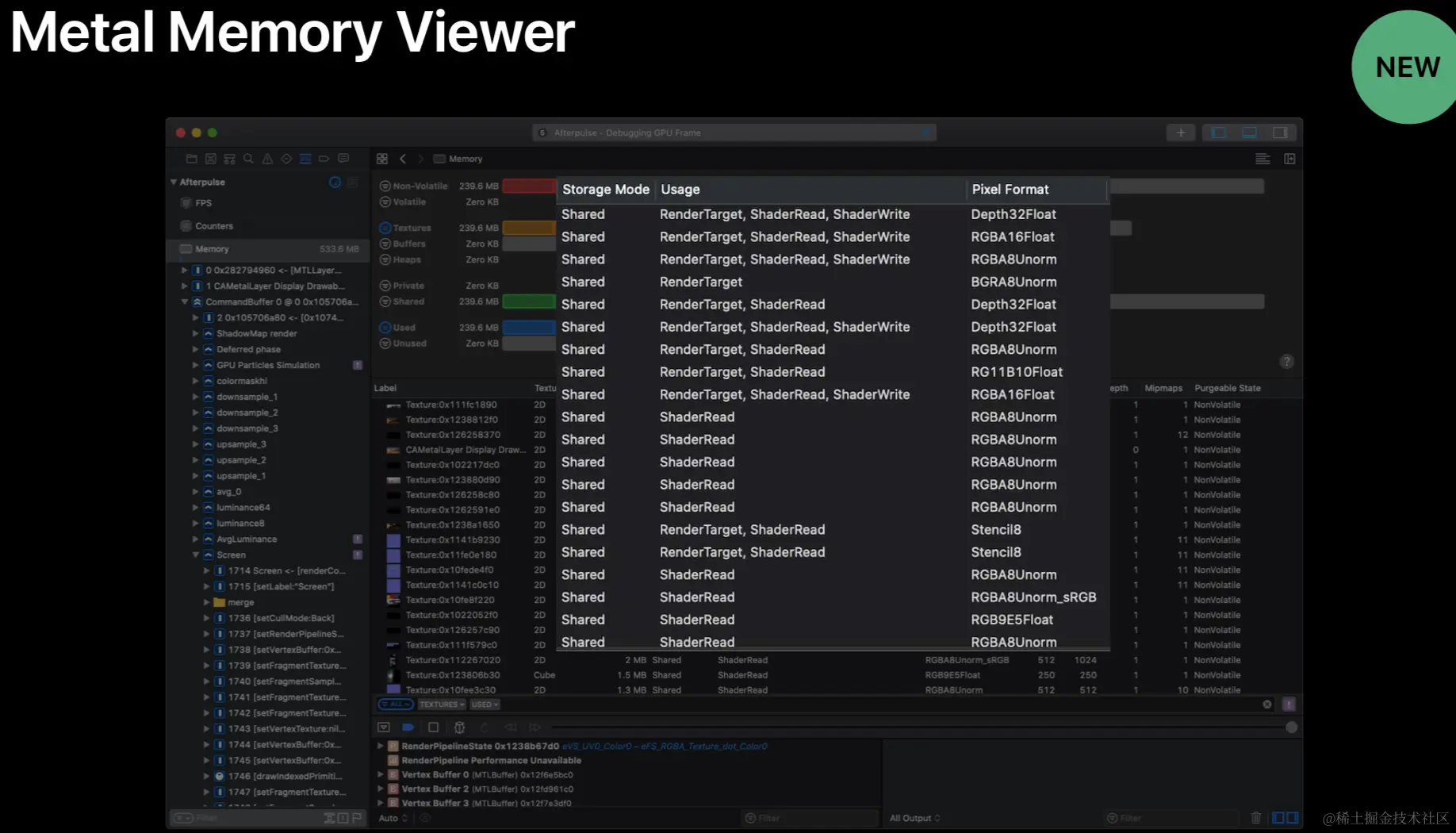Collapse the Screen encoder group
The height and width of the screenshot is (833, 1456).
[x=195, y=555]
